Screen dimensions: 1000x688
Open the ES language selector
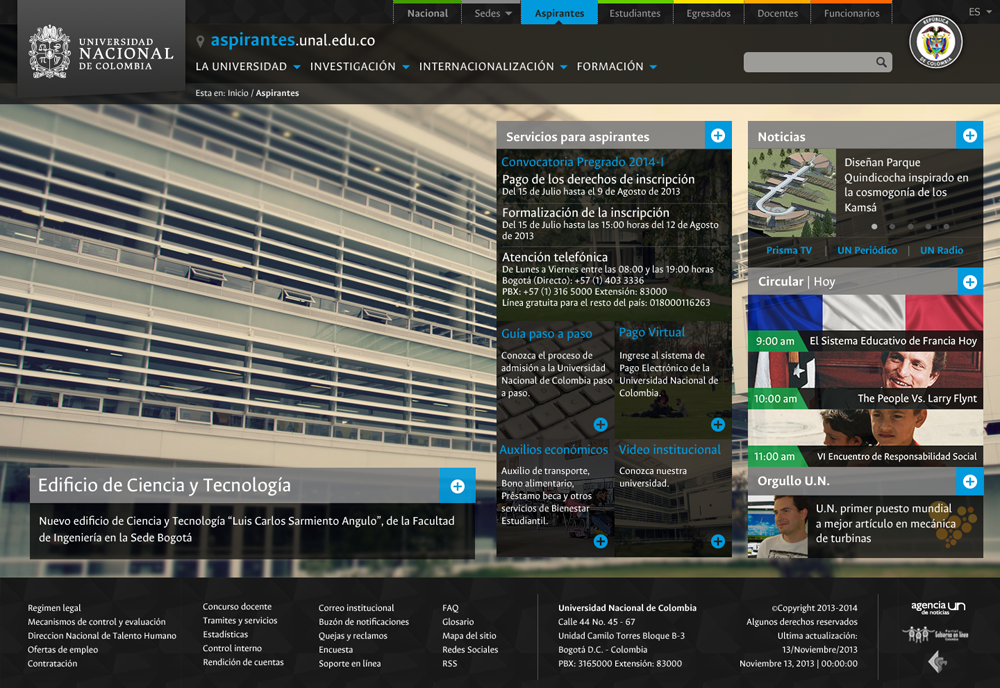pos(978,12)
